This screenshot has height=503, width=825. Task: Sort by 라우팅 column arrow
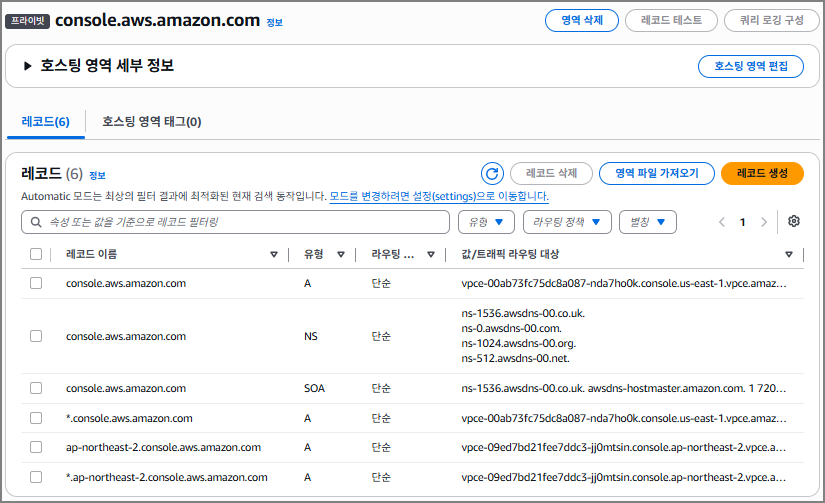[x=431, y=255]
